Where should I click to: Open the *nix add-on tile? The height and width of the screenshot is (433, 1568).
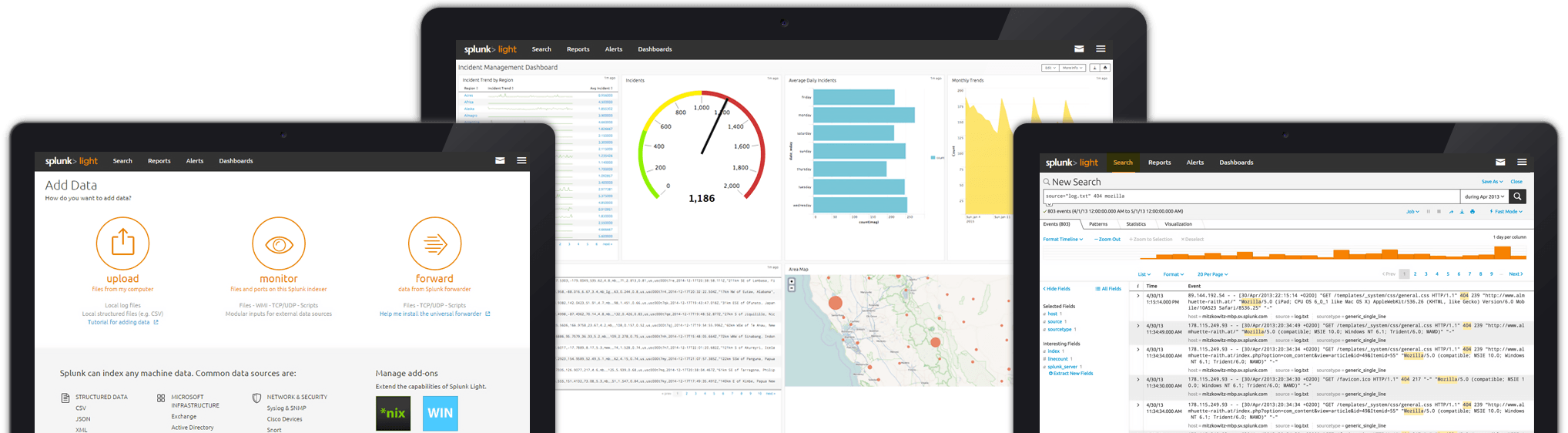(x=393, y=413)
